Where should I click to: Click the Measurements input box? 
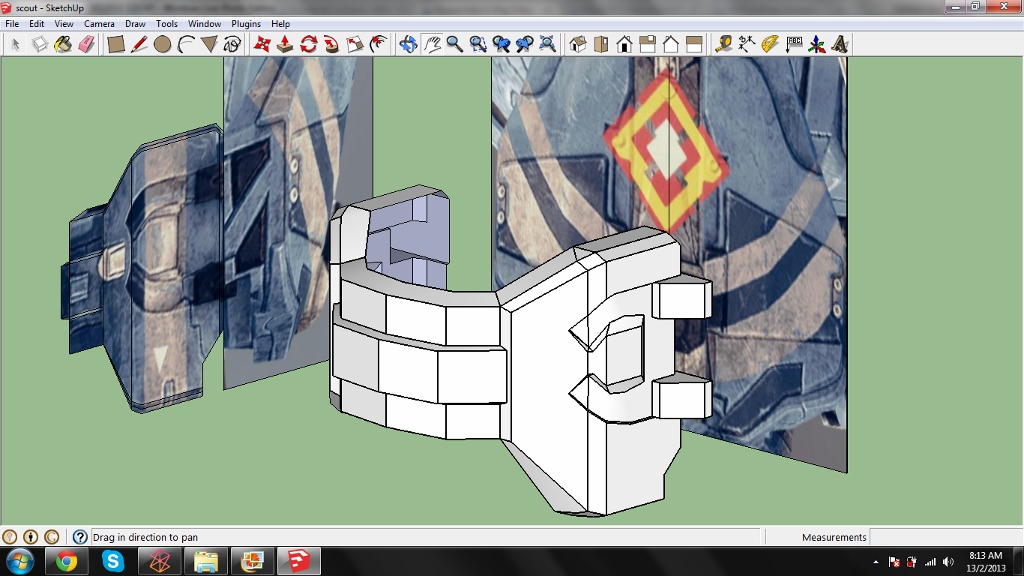pyautogui.click(x=946, y=537)
